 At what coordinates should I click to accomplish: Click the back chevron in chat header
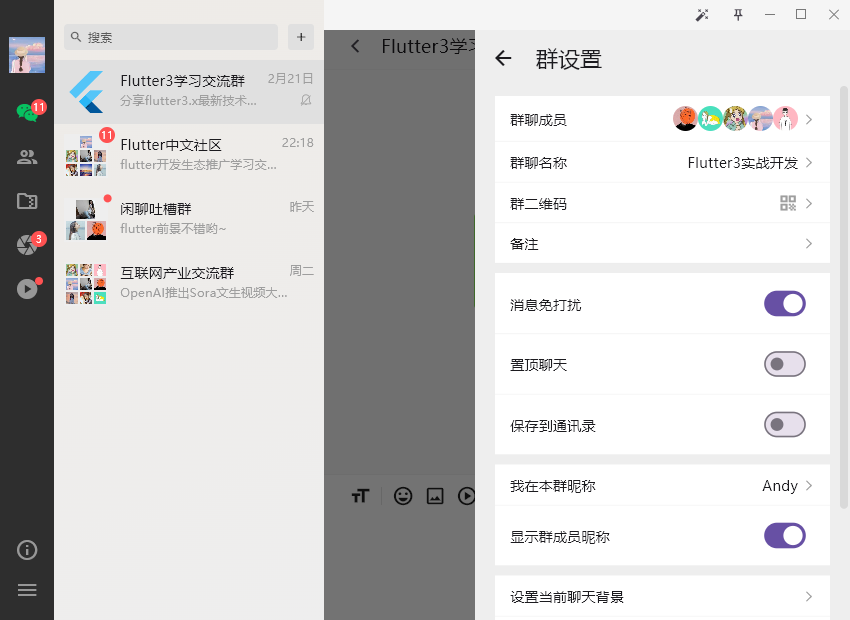tap(356, 46)
